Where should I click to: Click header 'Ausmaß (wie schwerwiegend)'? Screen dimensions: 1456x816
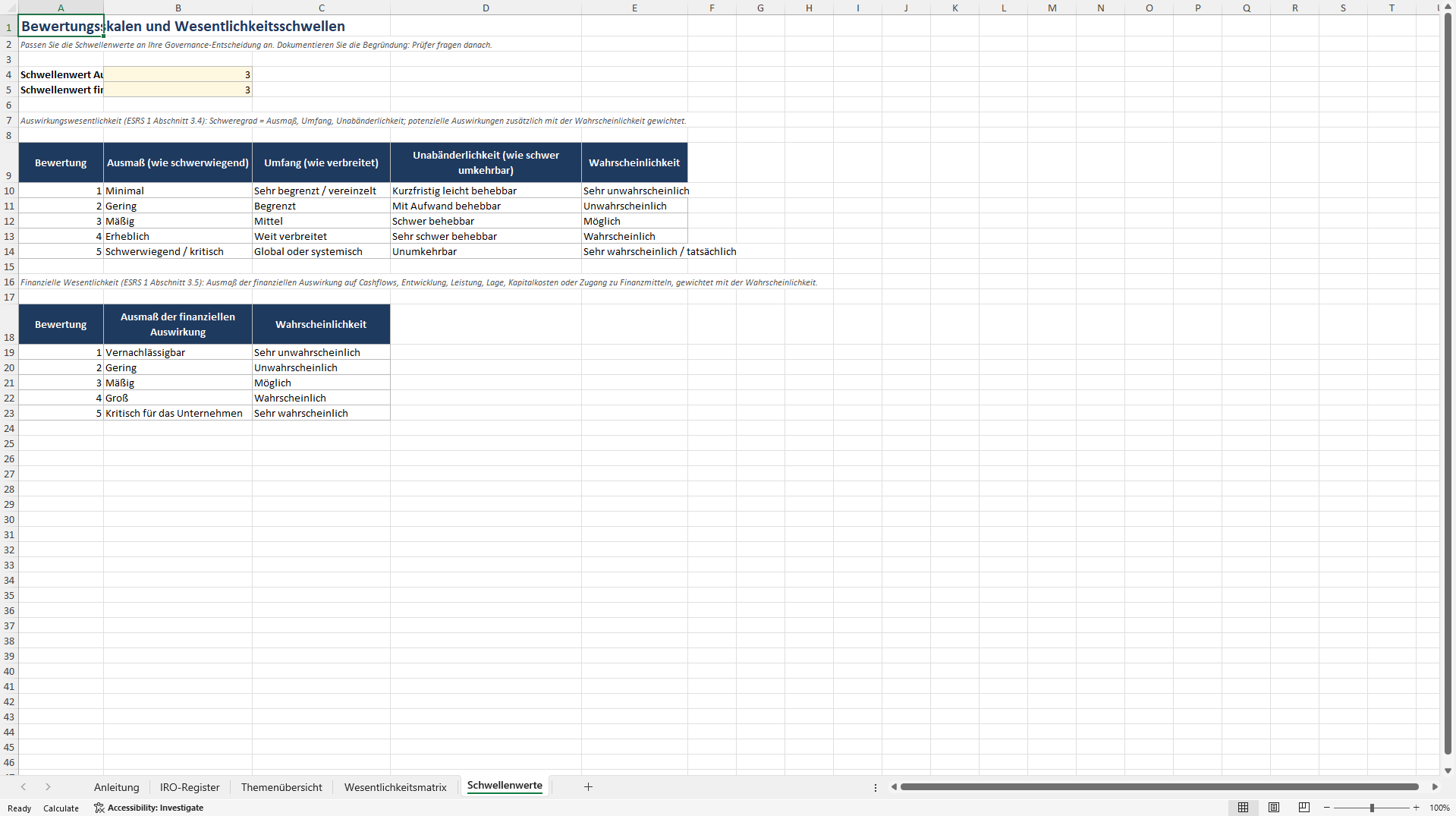coord(178,162)
